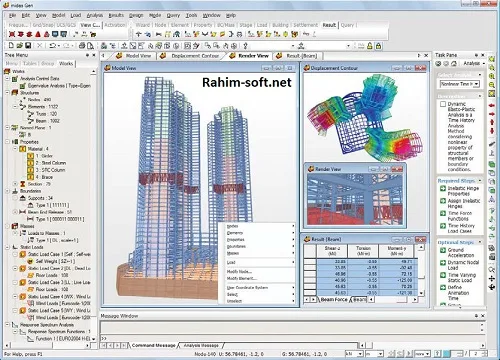500x360 pixels.
Task: Click Tree Menu horizontal scrollbar
Action: pos(47,346)
